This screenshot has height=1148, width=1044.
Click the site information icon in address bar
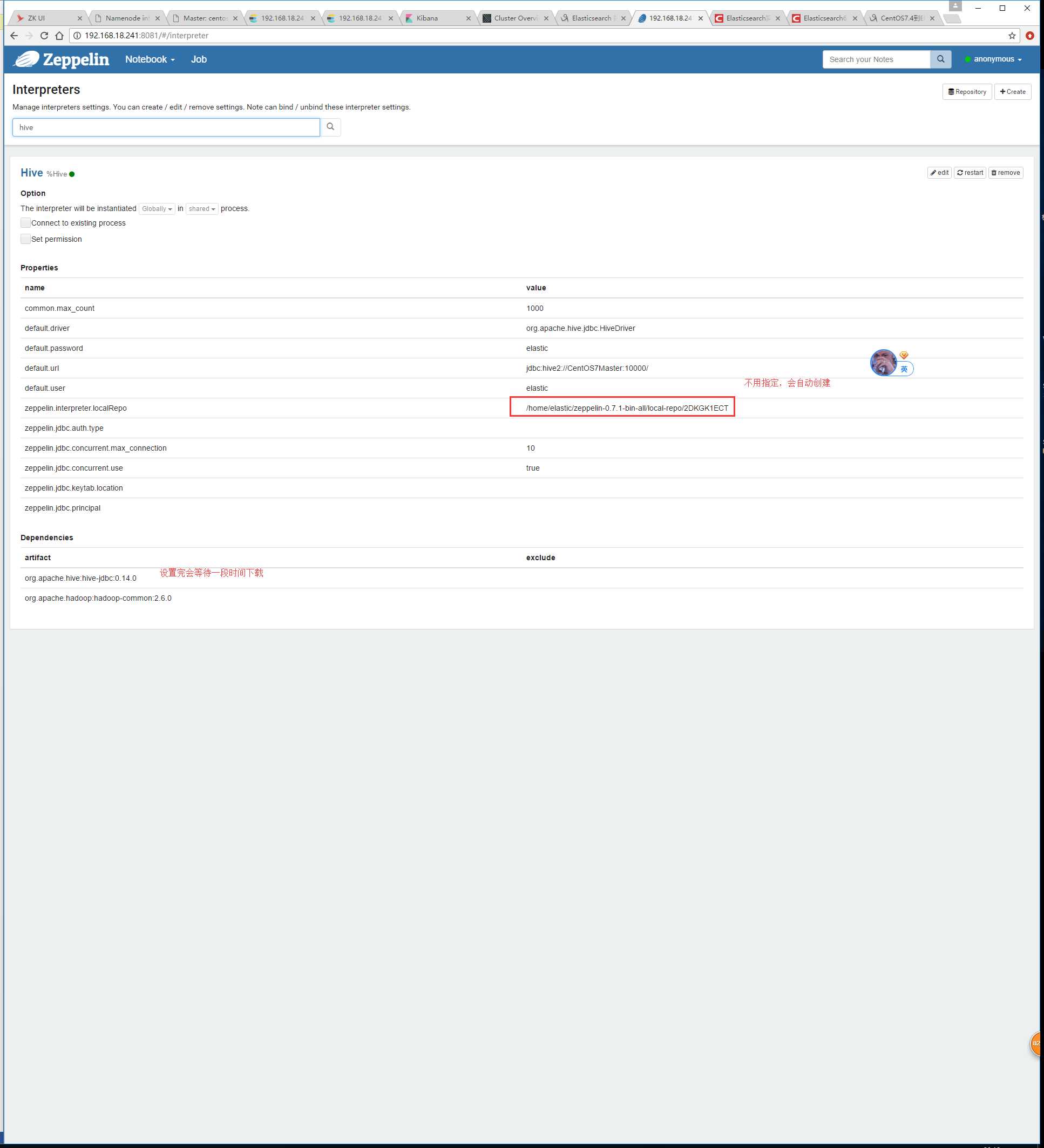coord(77,35)
